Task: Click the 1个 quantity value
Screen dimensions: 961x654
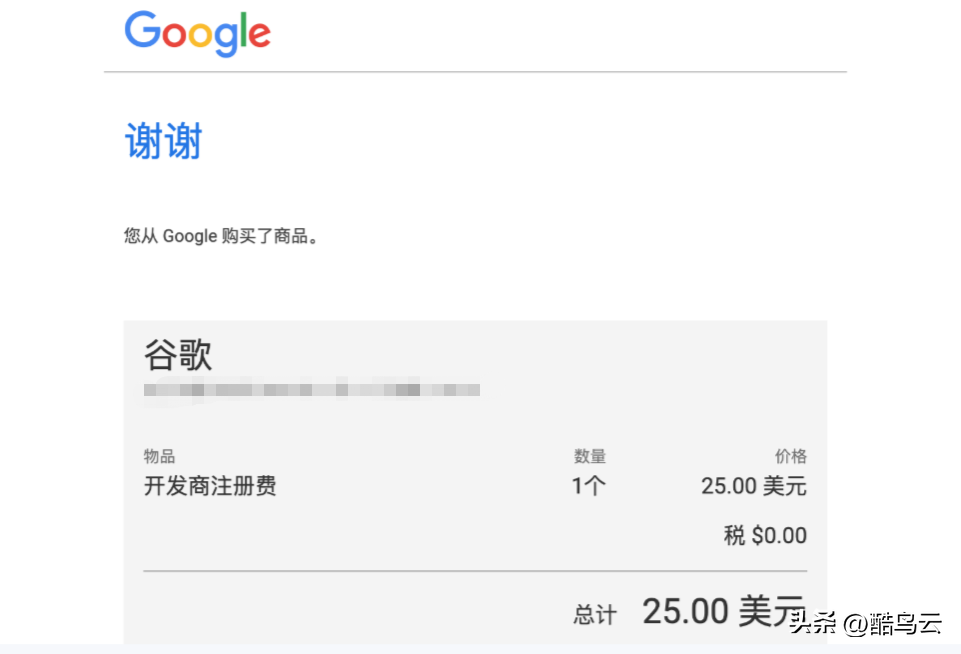Action: [589, 487]
